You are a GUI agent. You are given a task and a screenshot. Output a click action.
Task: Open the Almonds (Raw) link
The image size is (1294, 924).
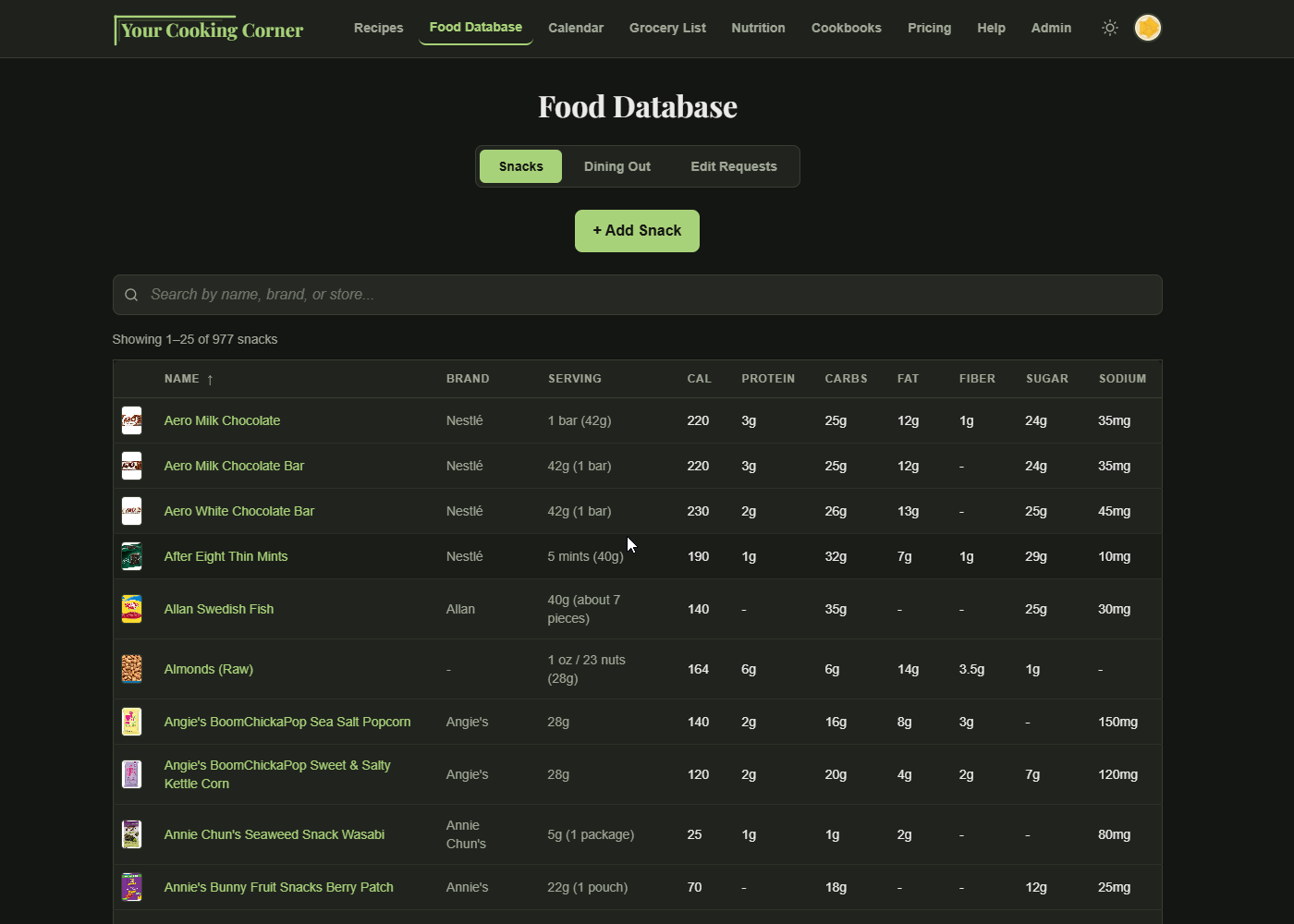click(209, 669)
